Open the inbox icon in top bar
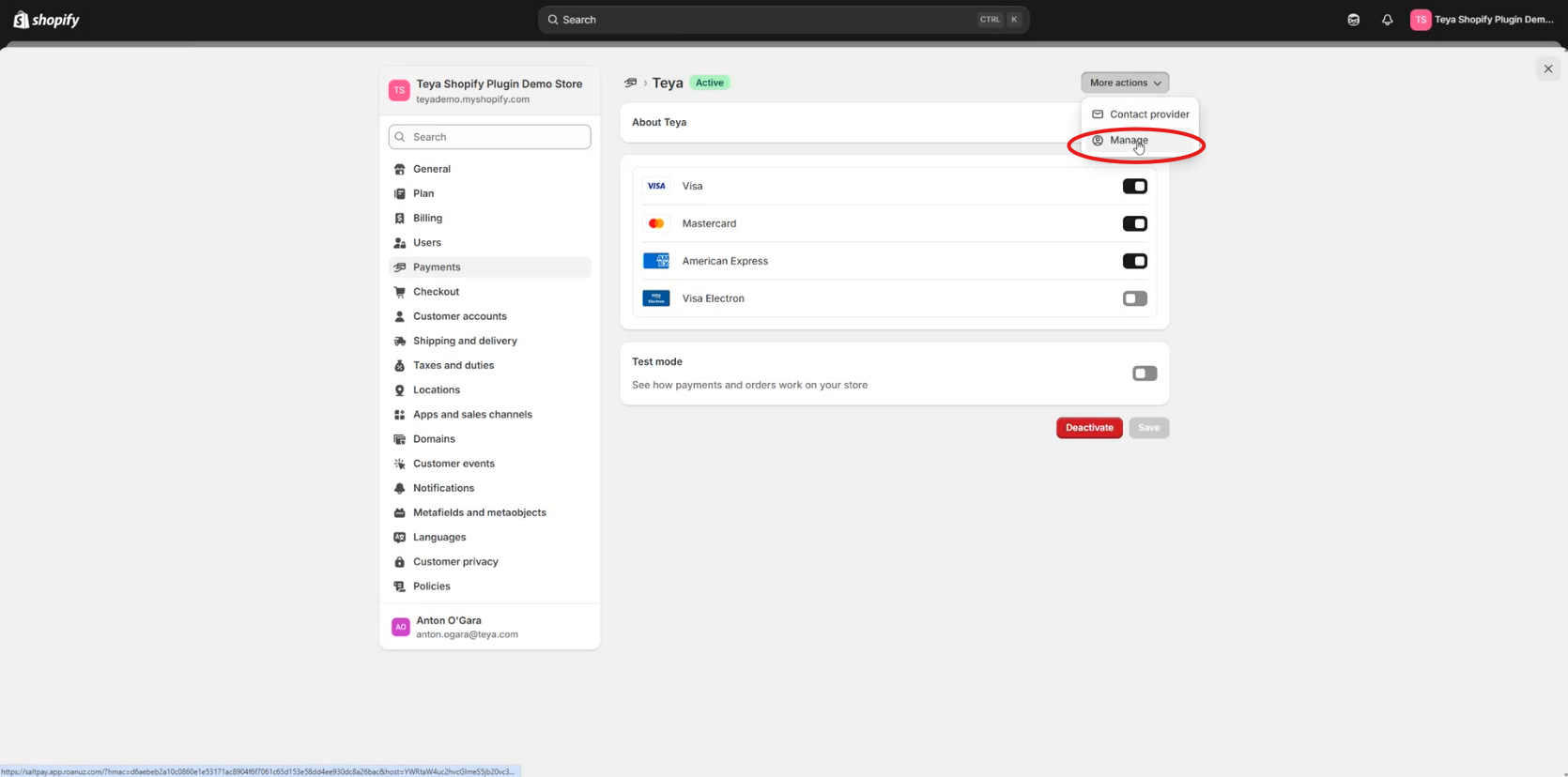1568x777 pixels. pos(1353,20)
